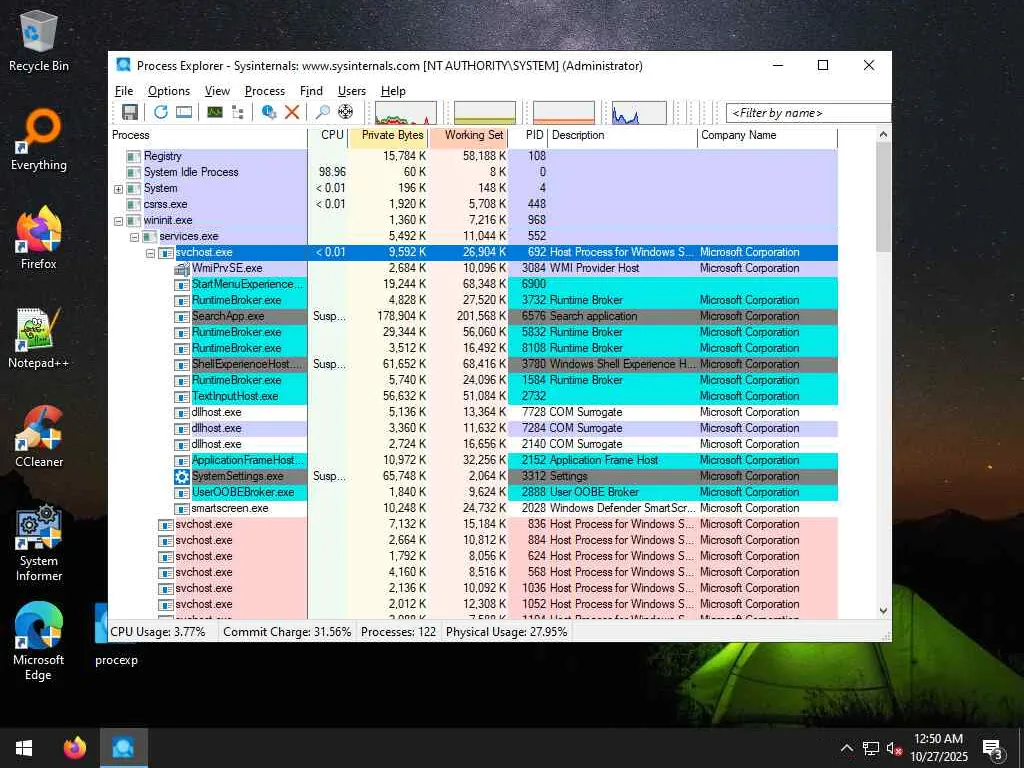
Task: Select the smartscreen.exe process row
Action: point(473,508)
